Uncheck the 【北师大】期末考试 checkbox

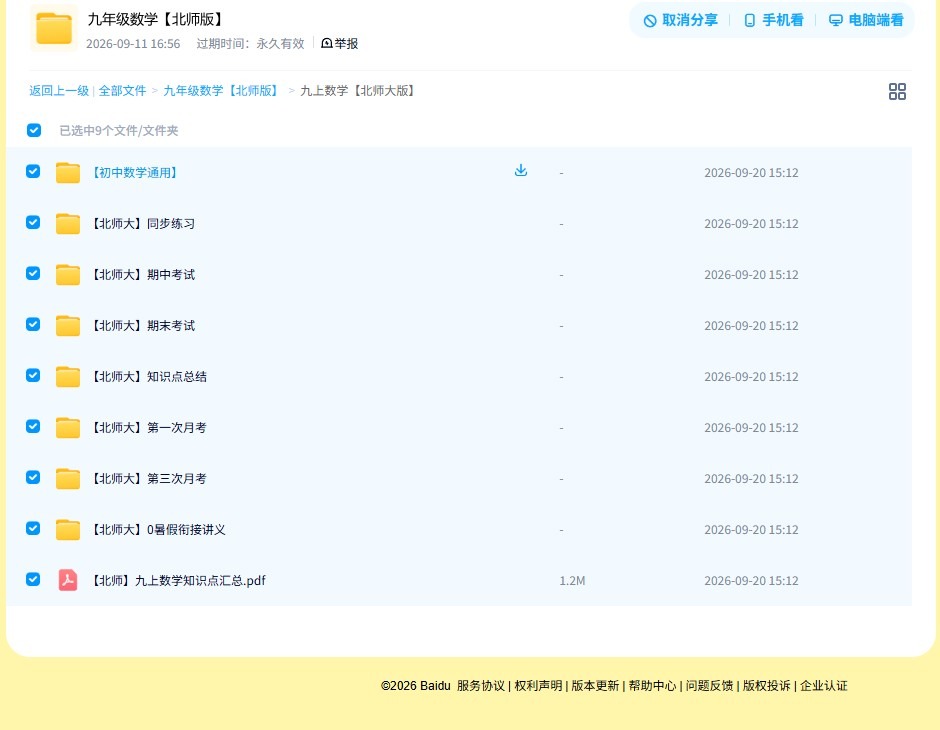(x=33, y=324)
